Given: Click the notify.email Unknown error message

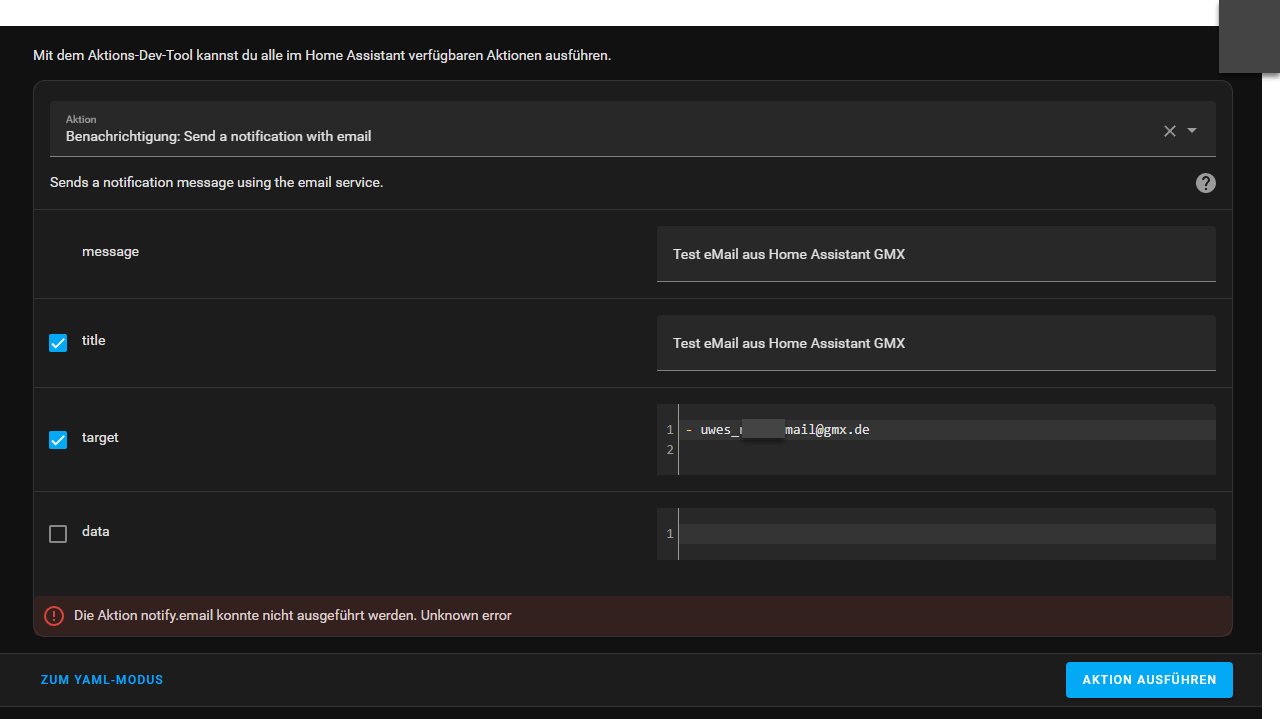Looking at the screenshot, I should [293, 616].
